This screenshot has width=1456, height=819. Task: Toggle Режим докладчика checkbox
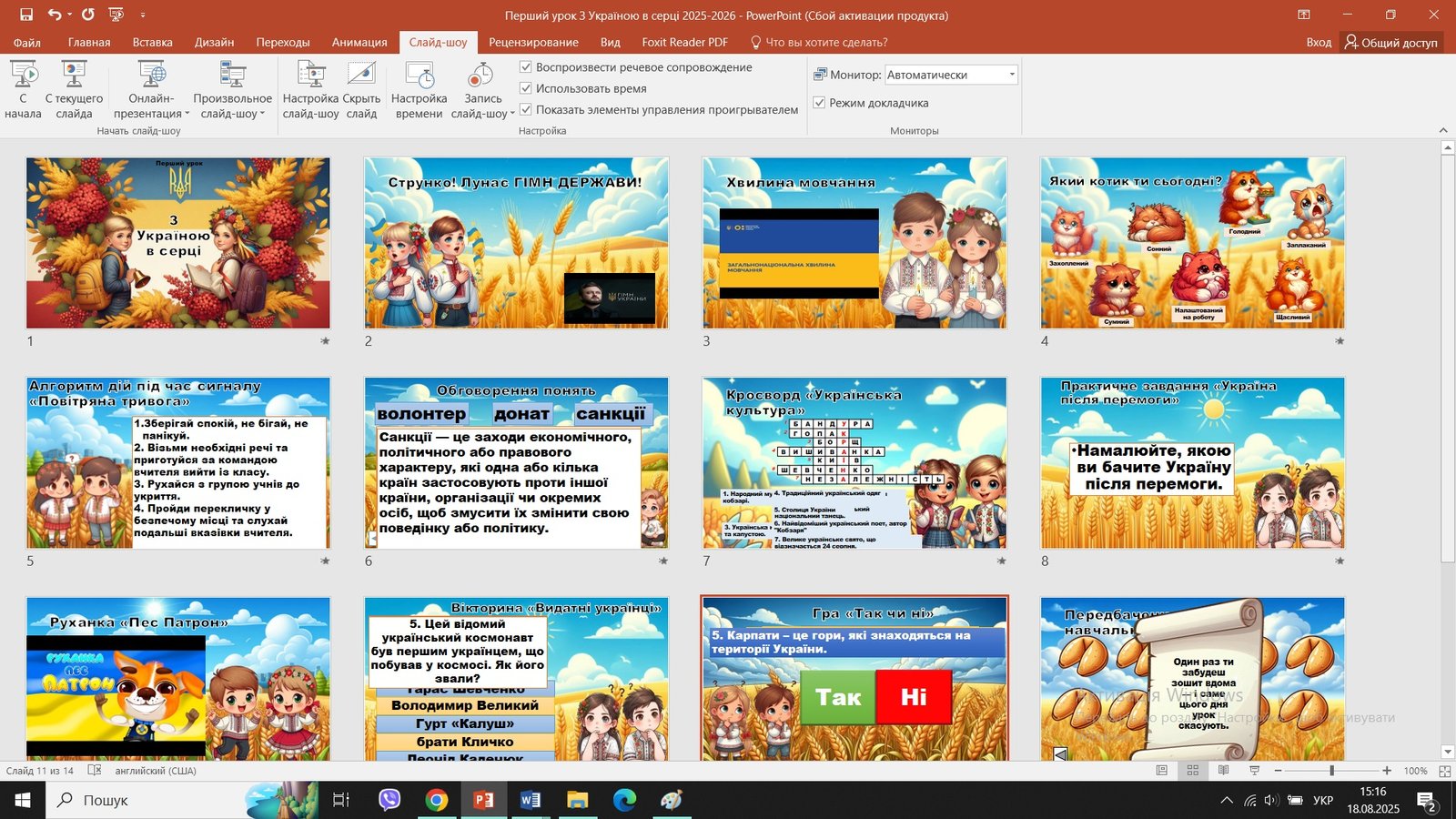point(819,103)
